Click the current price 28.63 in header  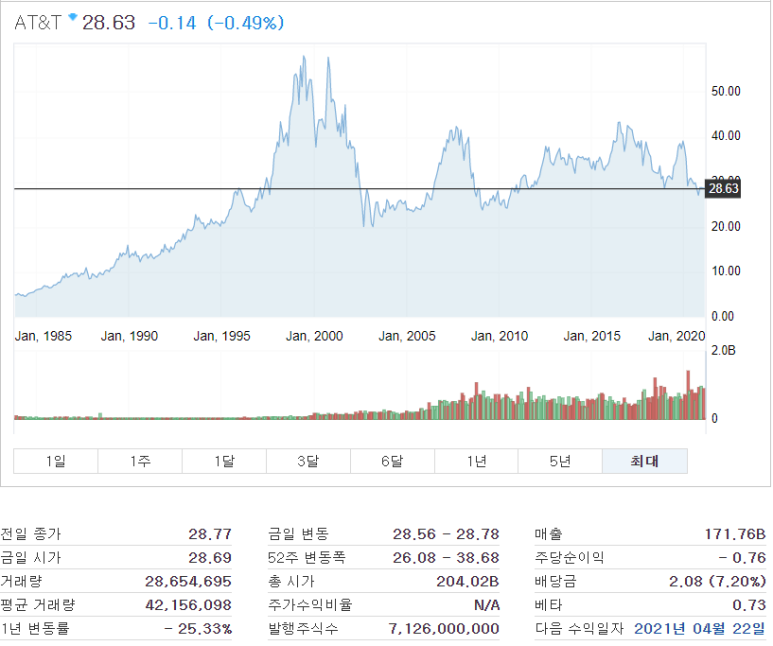coord(108,23)
